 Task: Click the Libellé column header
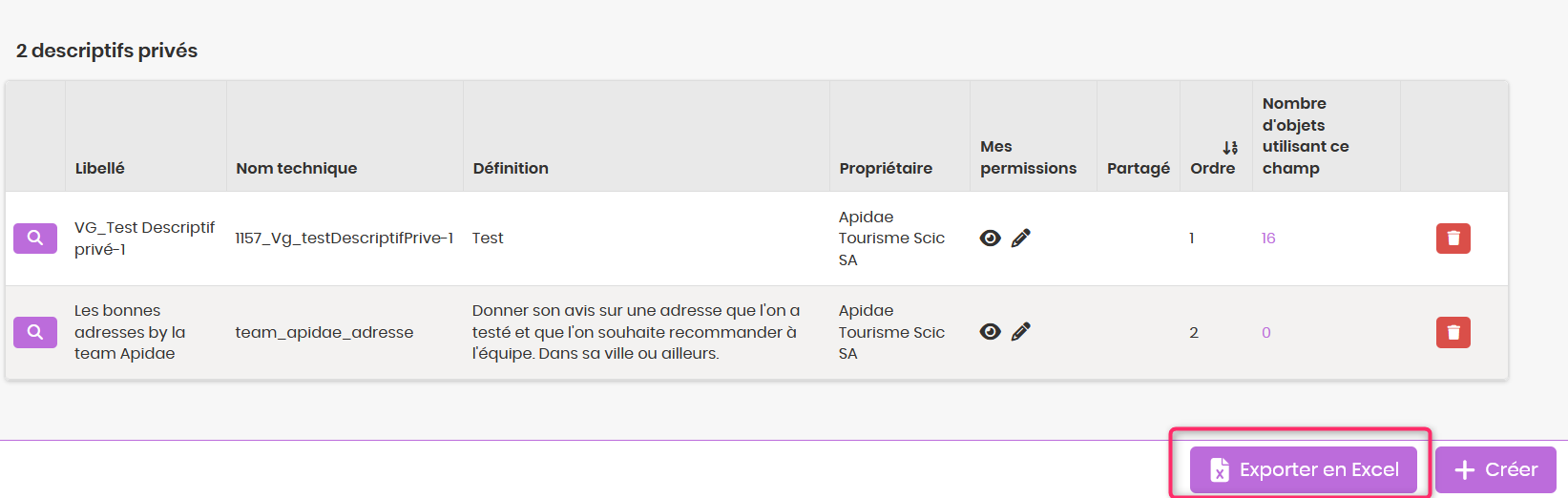tap(100, 168)
